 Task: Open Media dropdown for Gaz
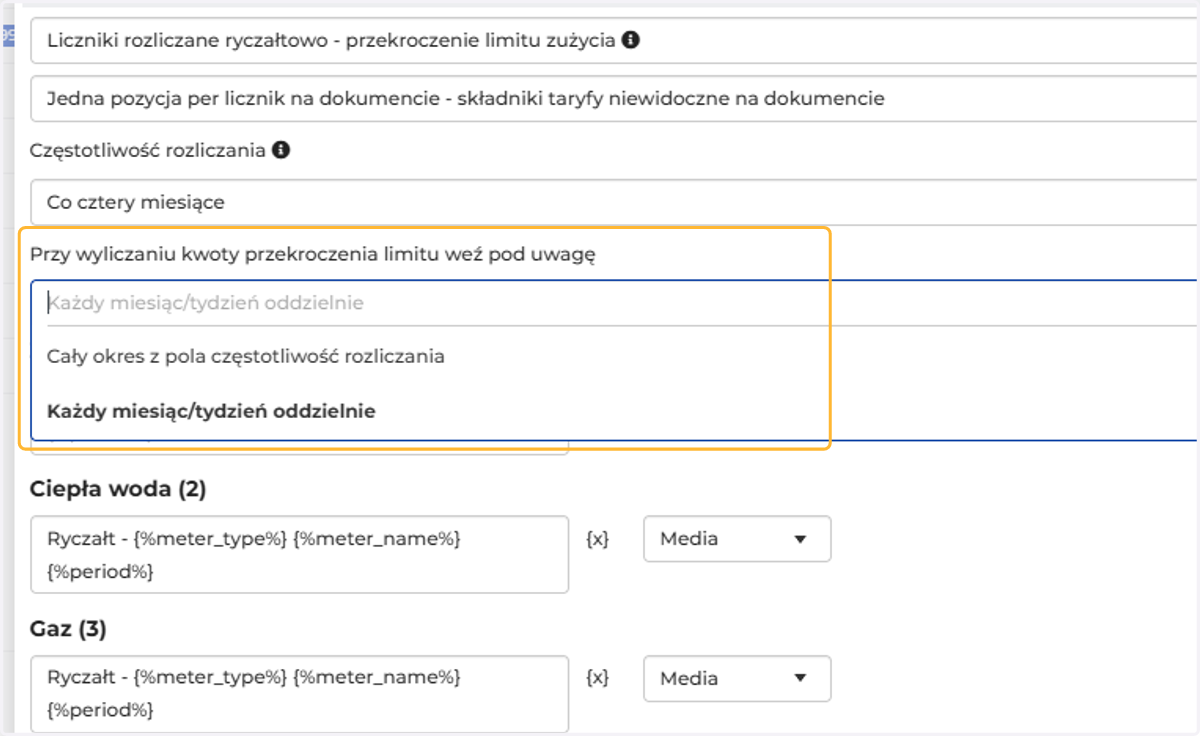(x=737, y=678)
